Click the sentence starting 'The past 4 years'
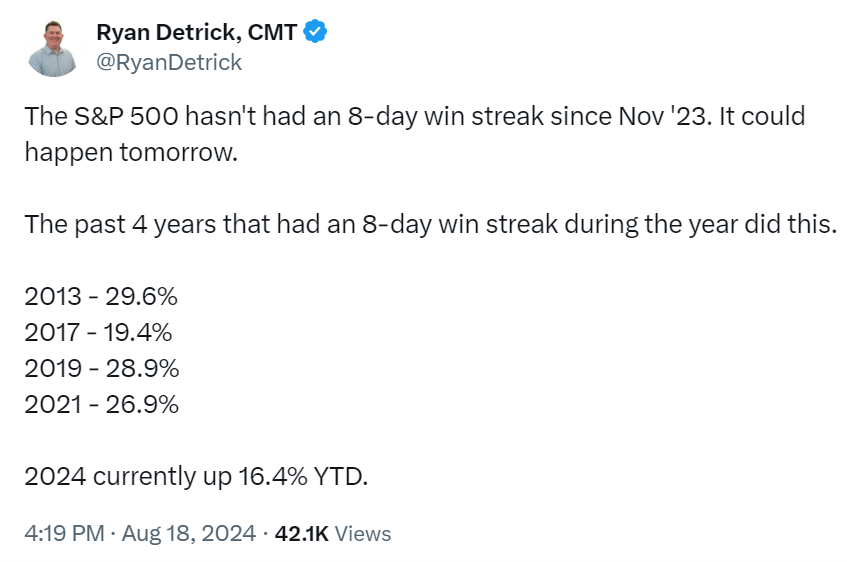 [x=430, y=225]
